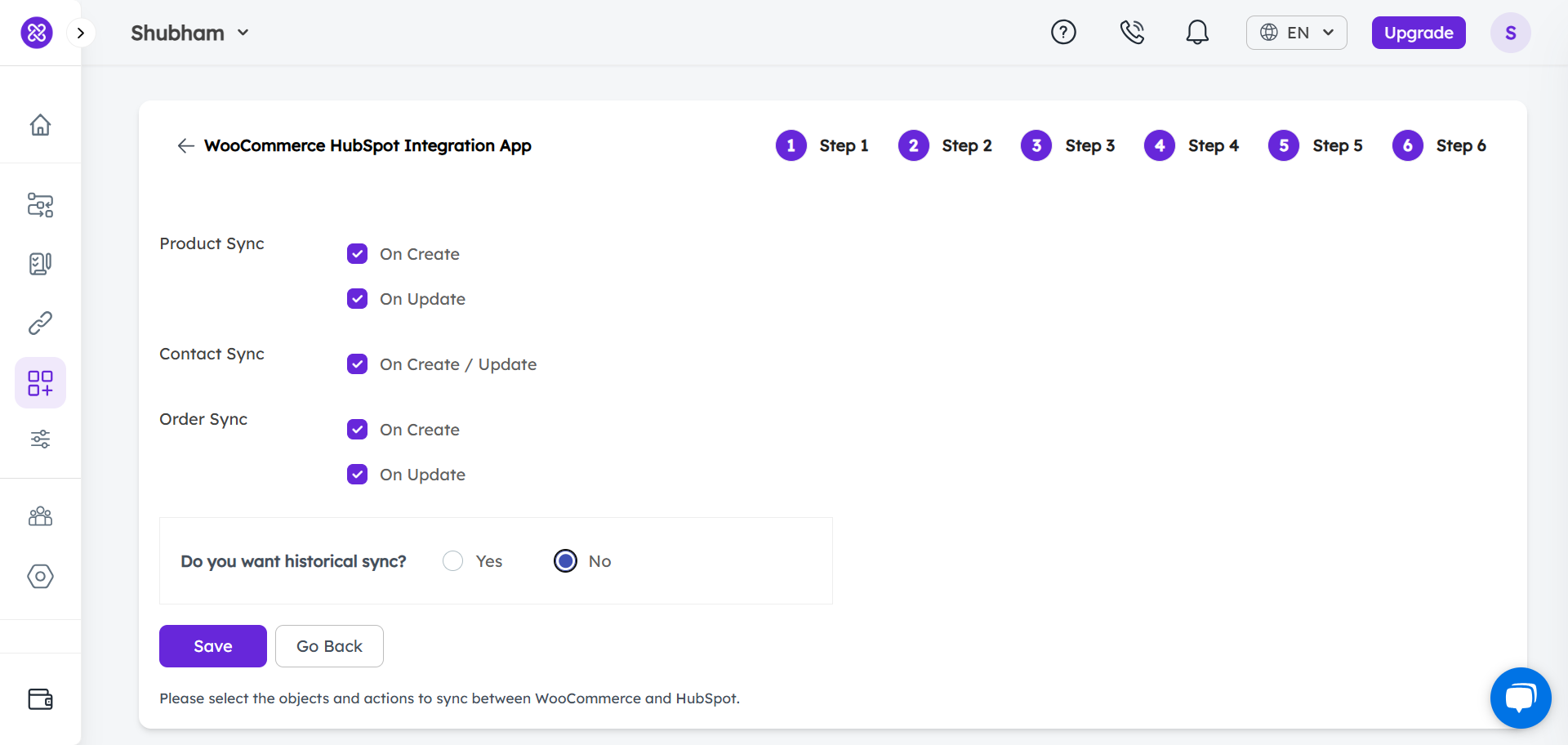Image resolution: width=1568 pixels, height=745 pixels.
Task: Open the notifications bell
Action: tap(1197, 33)
